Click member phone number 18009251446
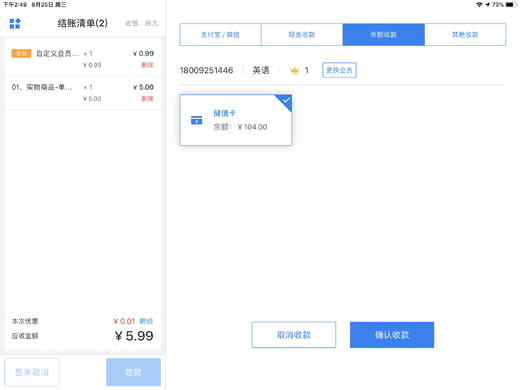 [206, 70]
